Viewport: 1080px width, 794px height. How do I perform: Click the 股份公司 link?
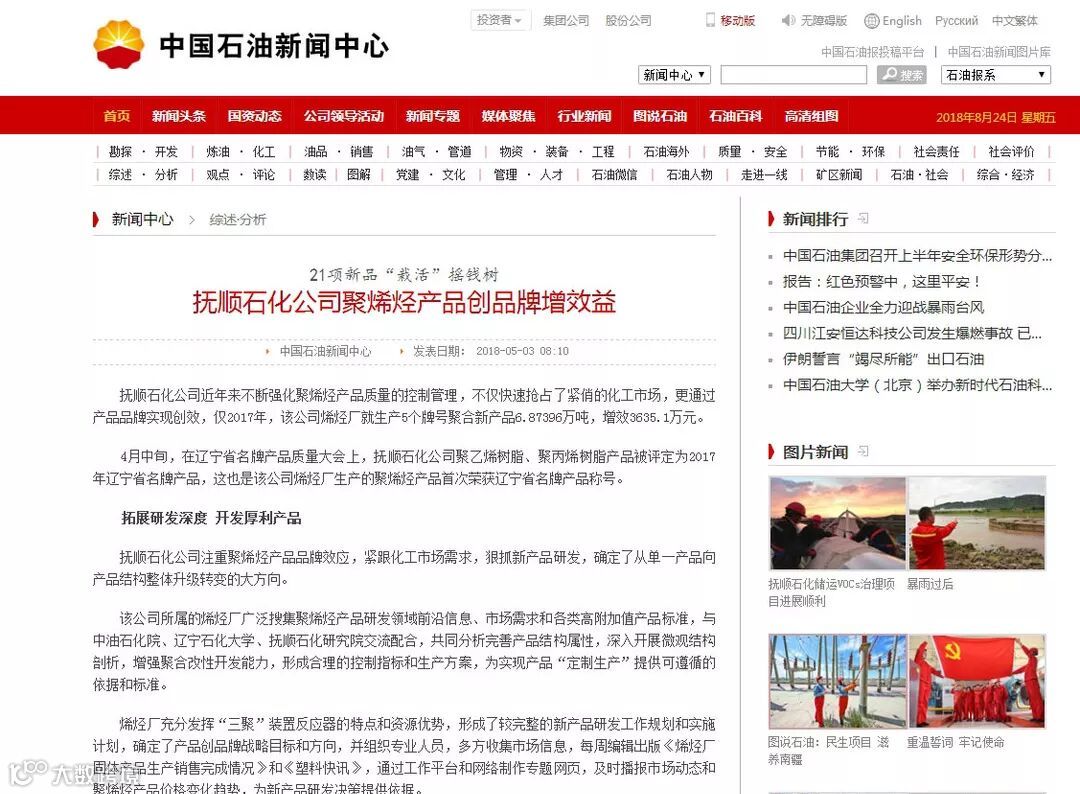click(628, 21)
